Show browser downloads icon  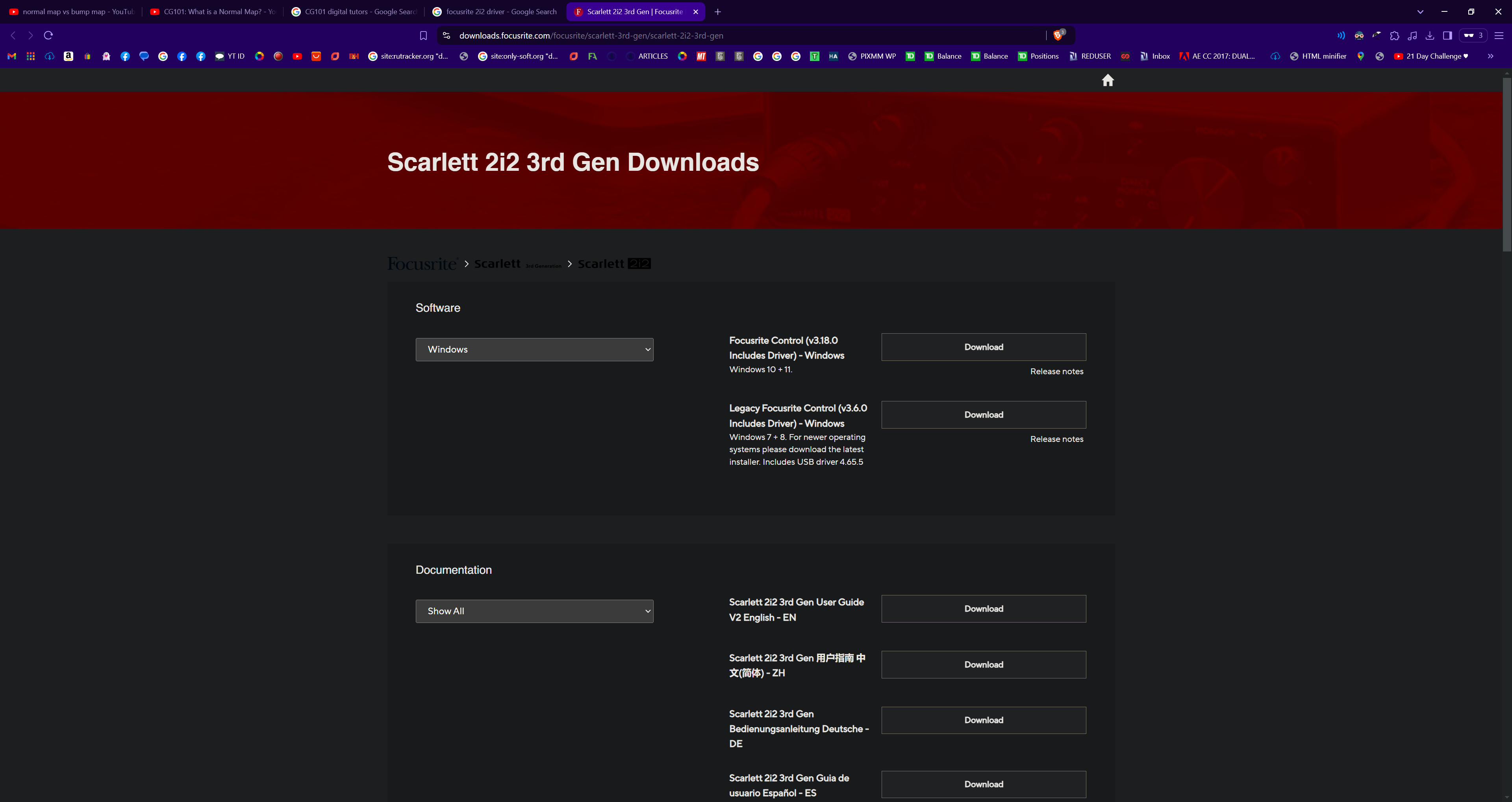(x=1430, y=36)
